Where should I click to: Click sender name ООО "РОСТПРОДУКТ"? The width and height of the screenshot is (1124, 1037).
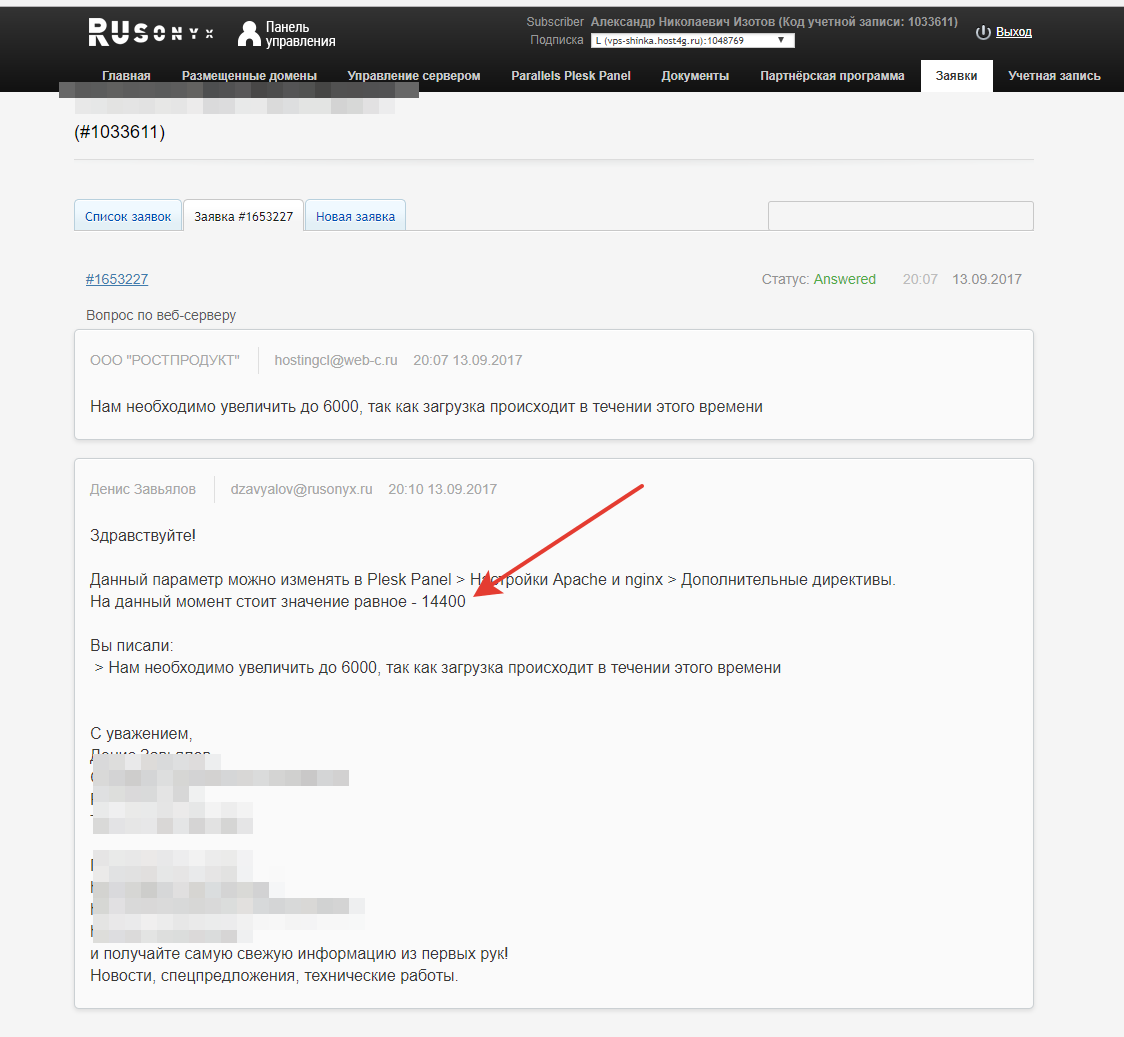tap(165, 360)
